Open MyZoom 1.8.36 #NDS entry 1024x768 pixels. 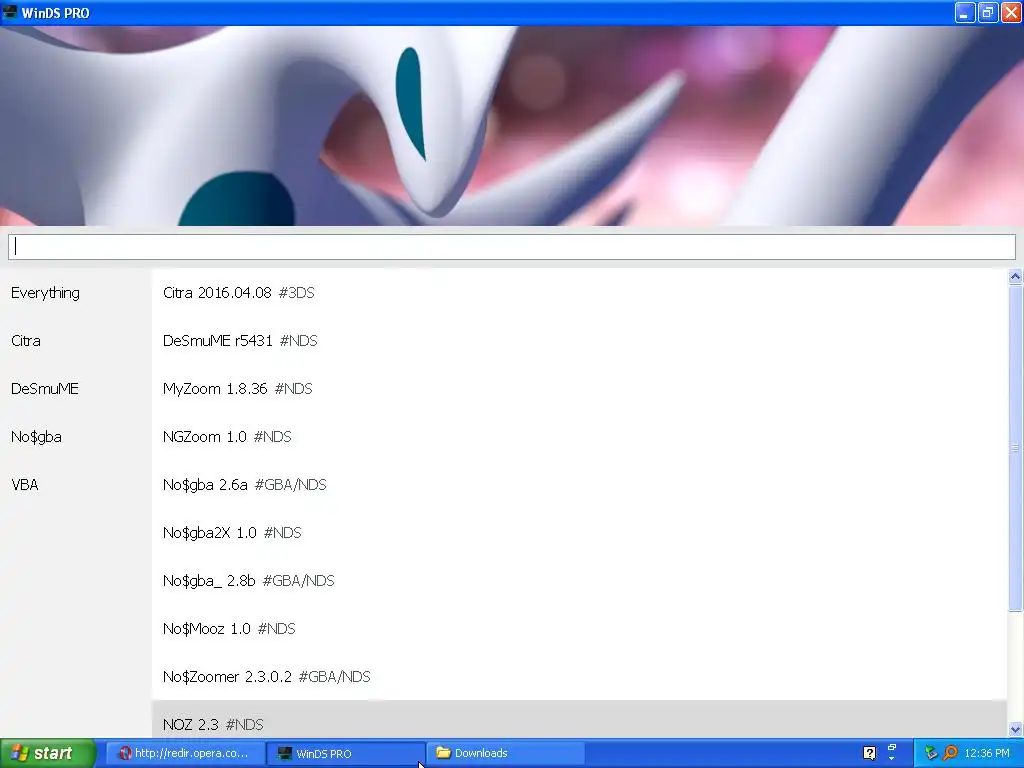(x=579, y=389)
